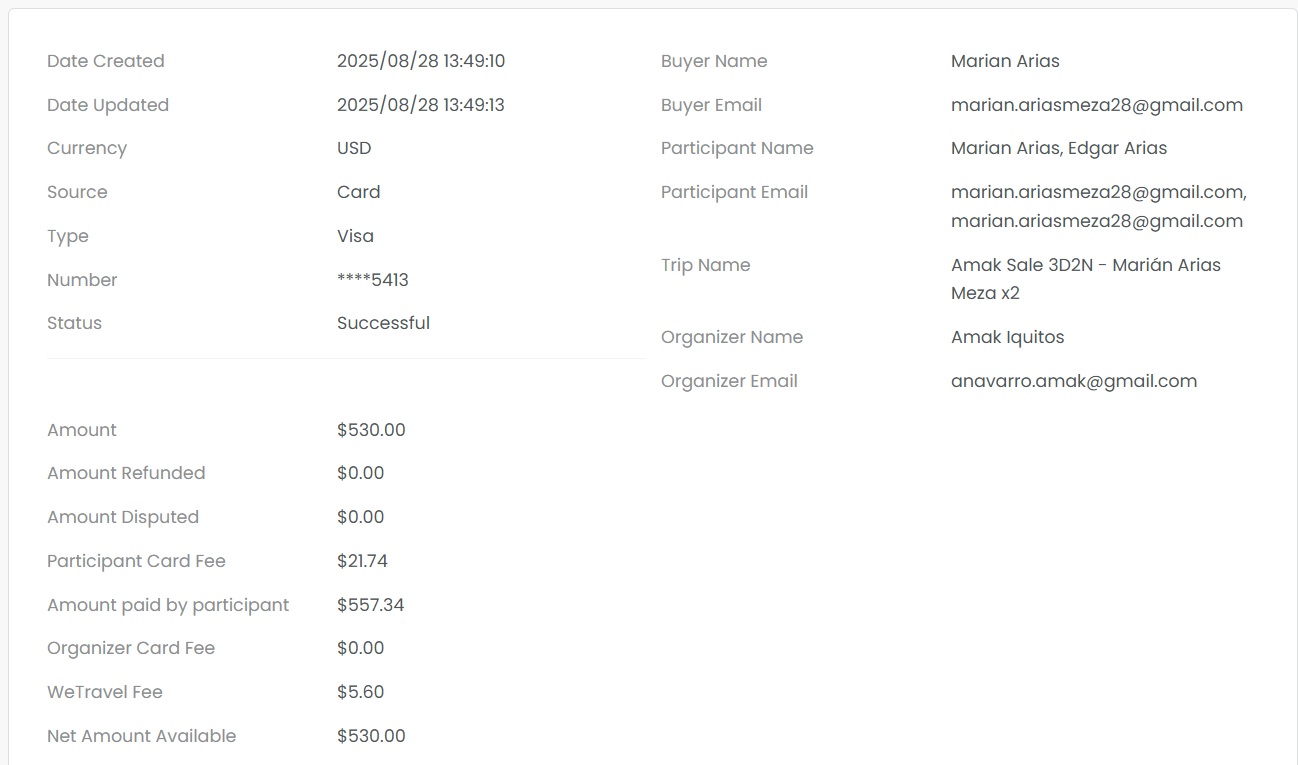This screenshot has width=1298, height=765.
Task: Click the Participant Card Fee $21.74
Action: (362, 561)
